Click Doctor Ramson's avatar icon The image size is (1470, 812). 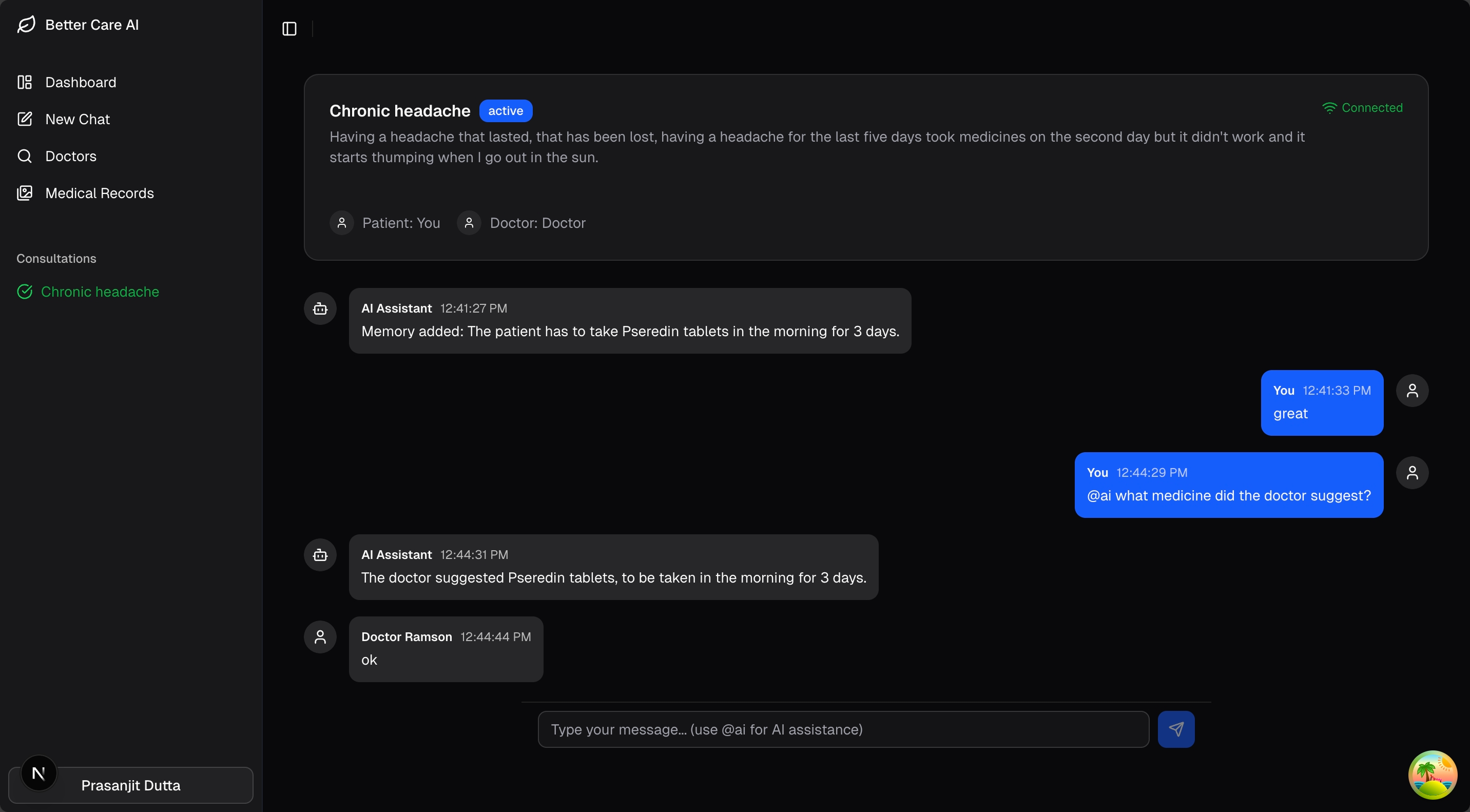click(320, 637)
